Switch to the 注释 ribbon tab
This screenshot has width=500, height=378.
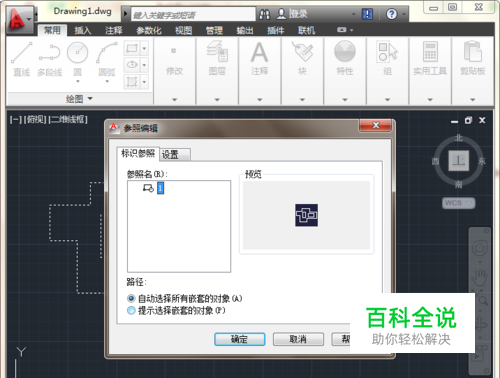pos(114,31)
